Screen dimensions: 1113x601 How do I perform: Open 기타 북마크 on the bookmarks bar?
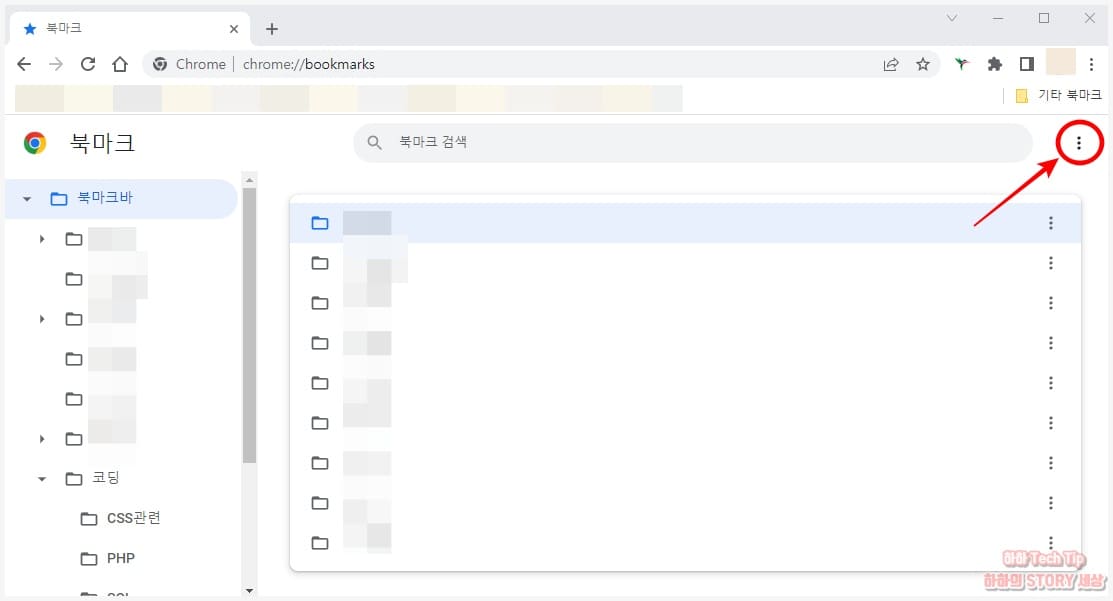coord(1056,95)
